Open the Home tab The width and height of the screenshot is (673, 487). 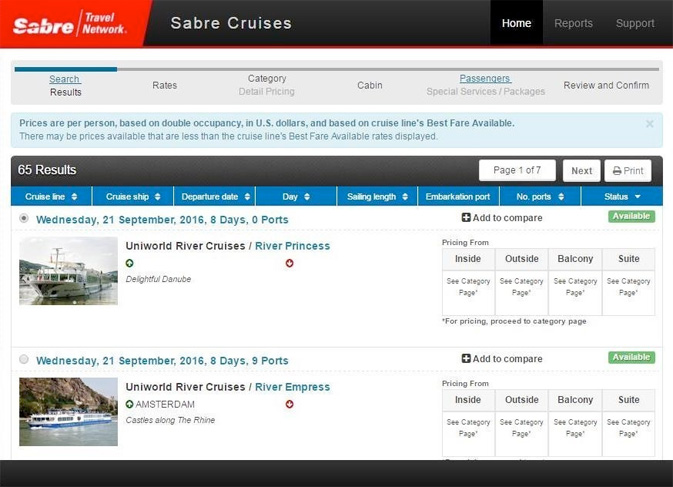(x=516, y=23)
